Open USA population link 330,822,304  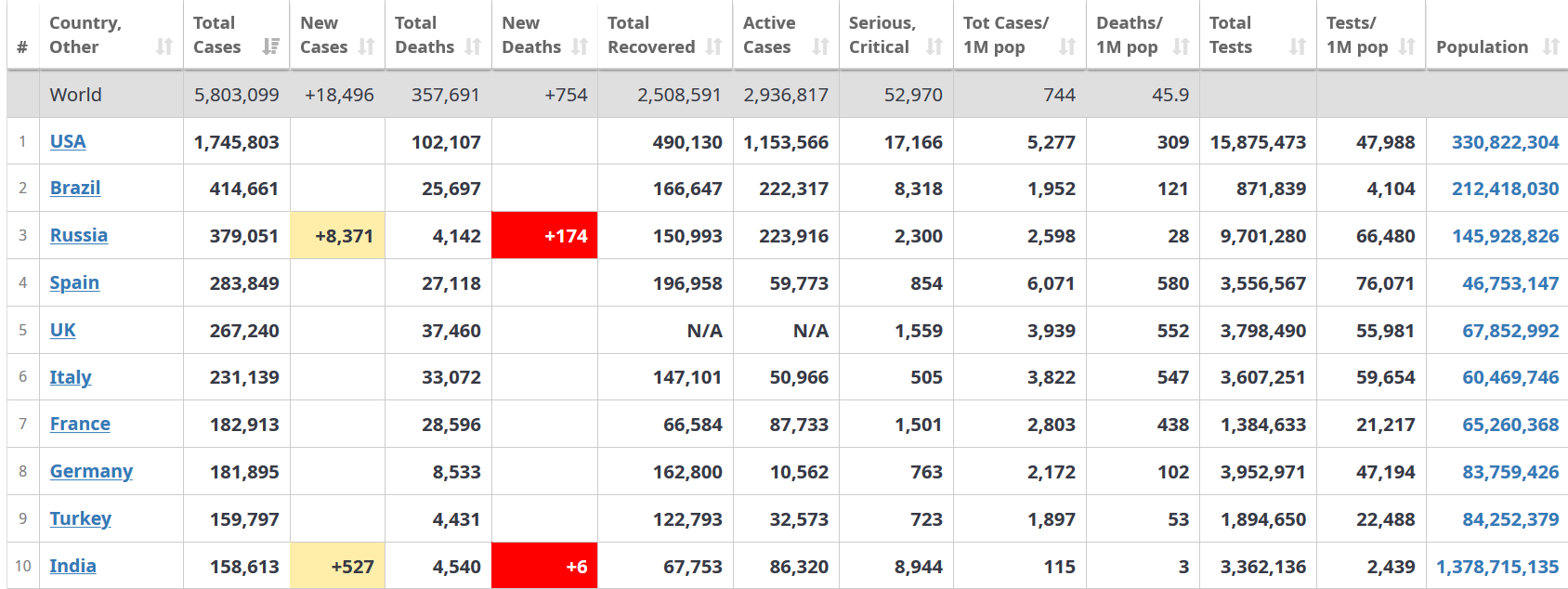coord(1505,142)
